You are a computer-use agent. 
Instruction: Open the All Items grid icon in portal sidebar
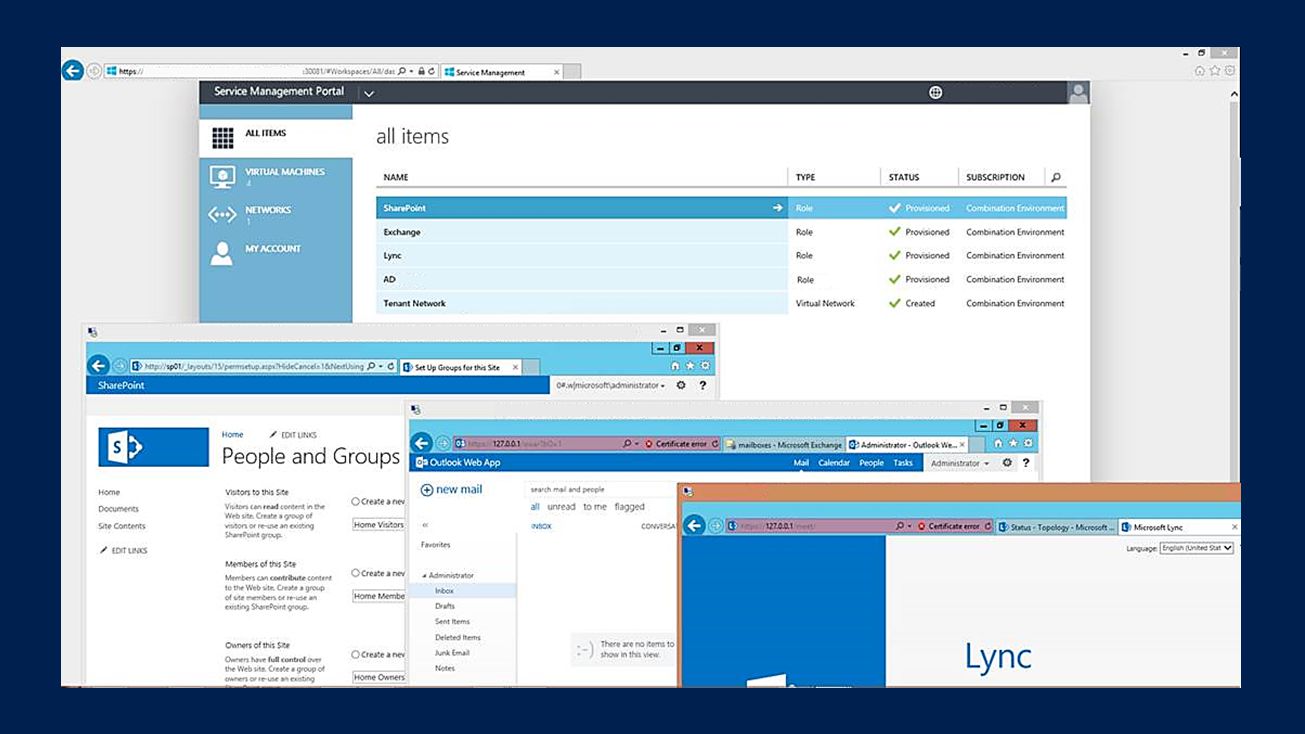pos(222,137)
